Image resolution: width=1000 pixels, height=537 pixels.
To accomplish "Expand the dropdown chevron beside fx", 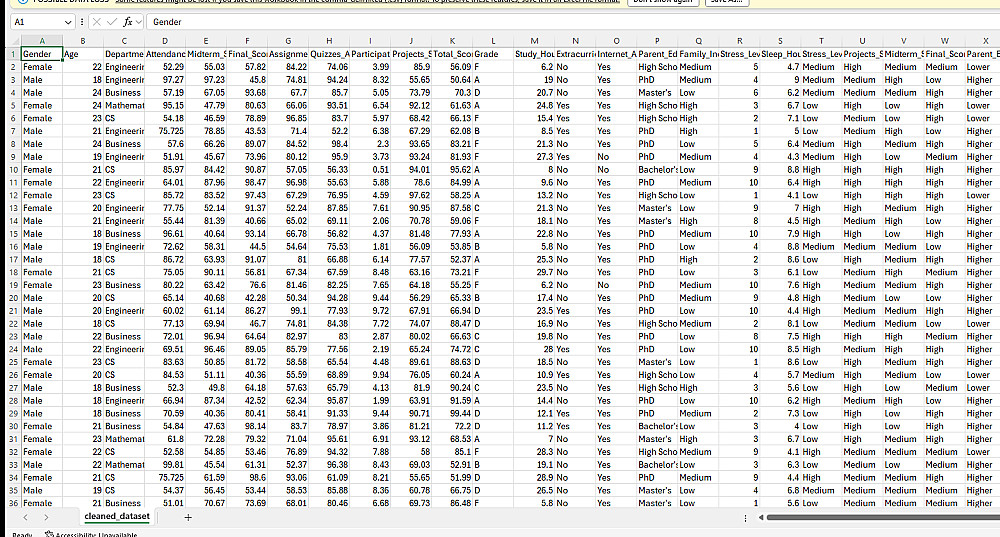I will (x=138, y=22).
